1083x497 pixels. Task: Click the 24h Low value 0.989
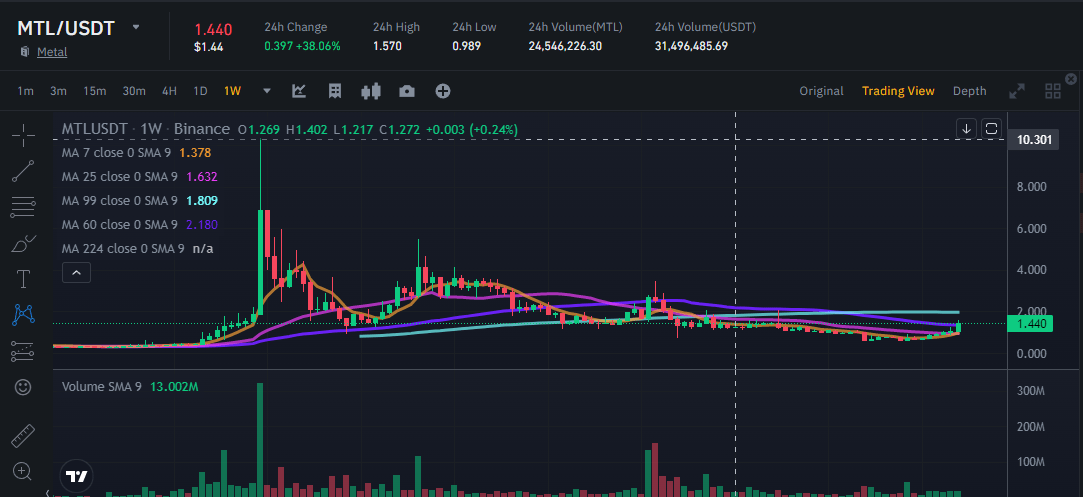[x=467, y=46]
